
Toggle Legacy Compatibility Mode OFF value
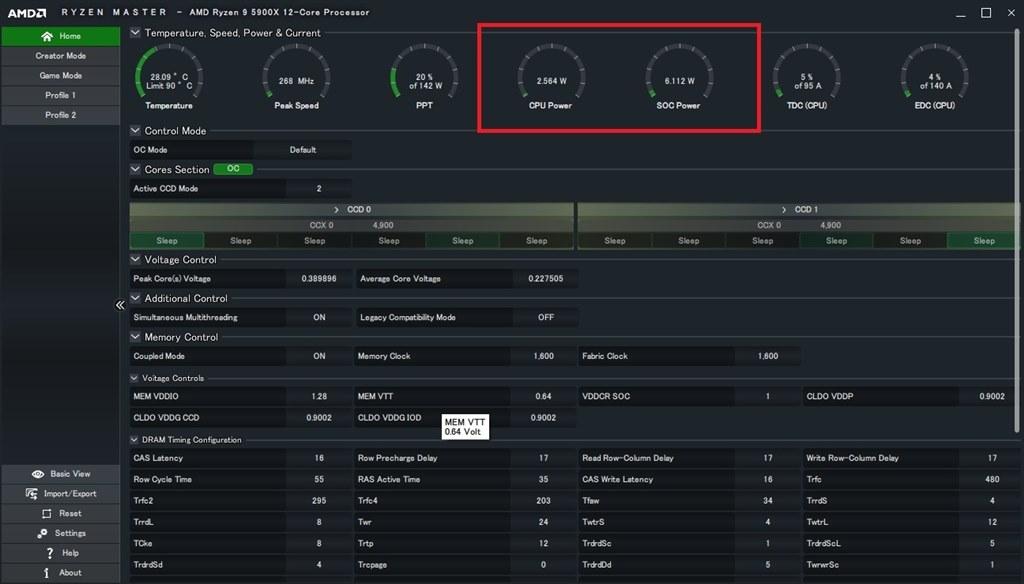coord(545,317)
